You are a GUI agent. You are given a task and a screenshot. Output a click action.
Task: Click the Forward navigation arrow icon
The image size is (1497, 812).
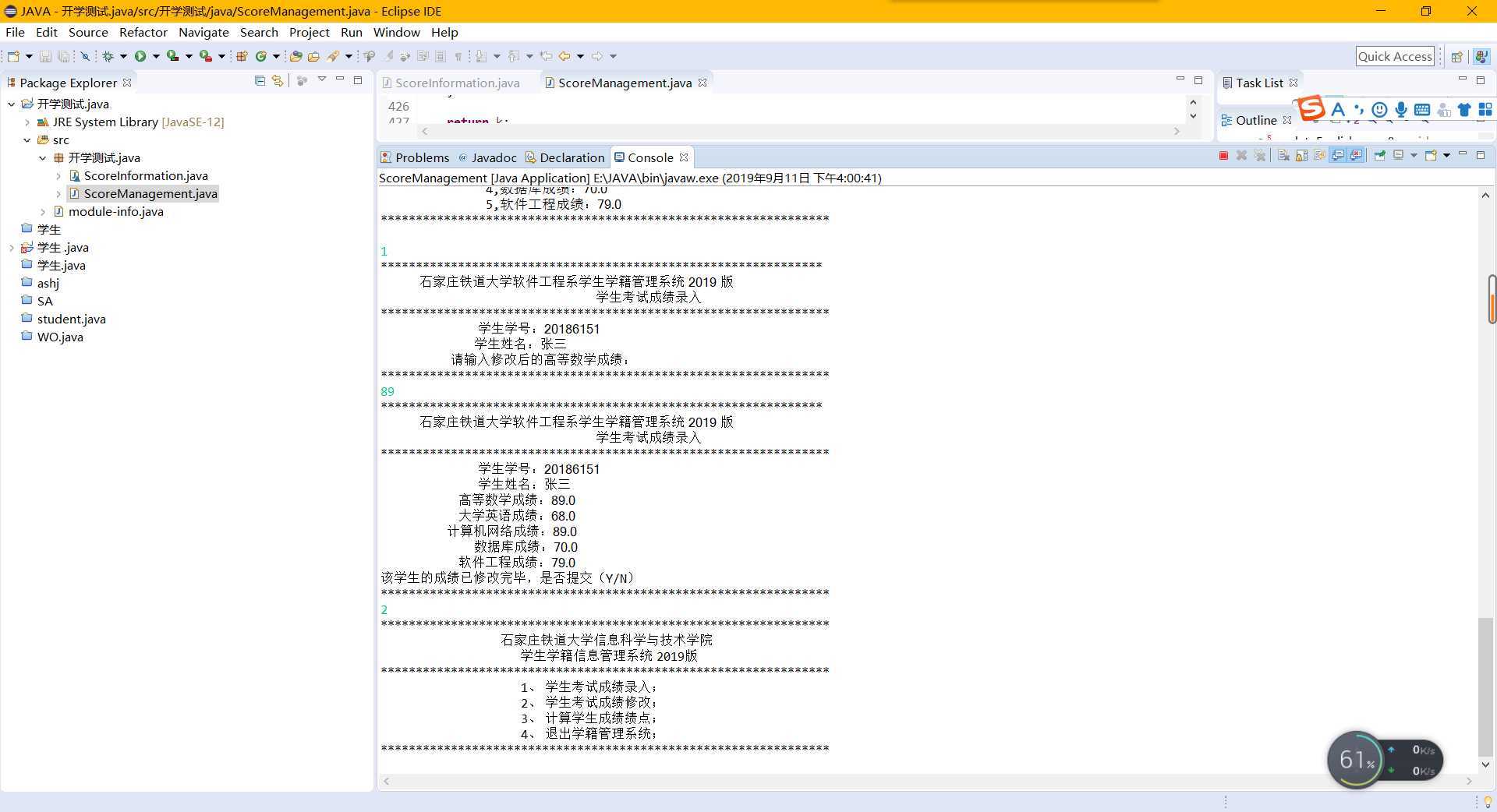(x=597, y=56)
